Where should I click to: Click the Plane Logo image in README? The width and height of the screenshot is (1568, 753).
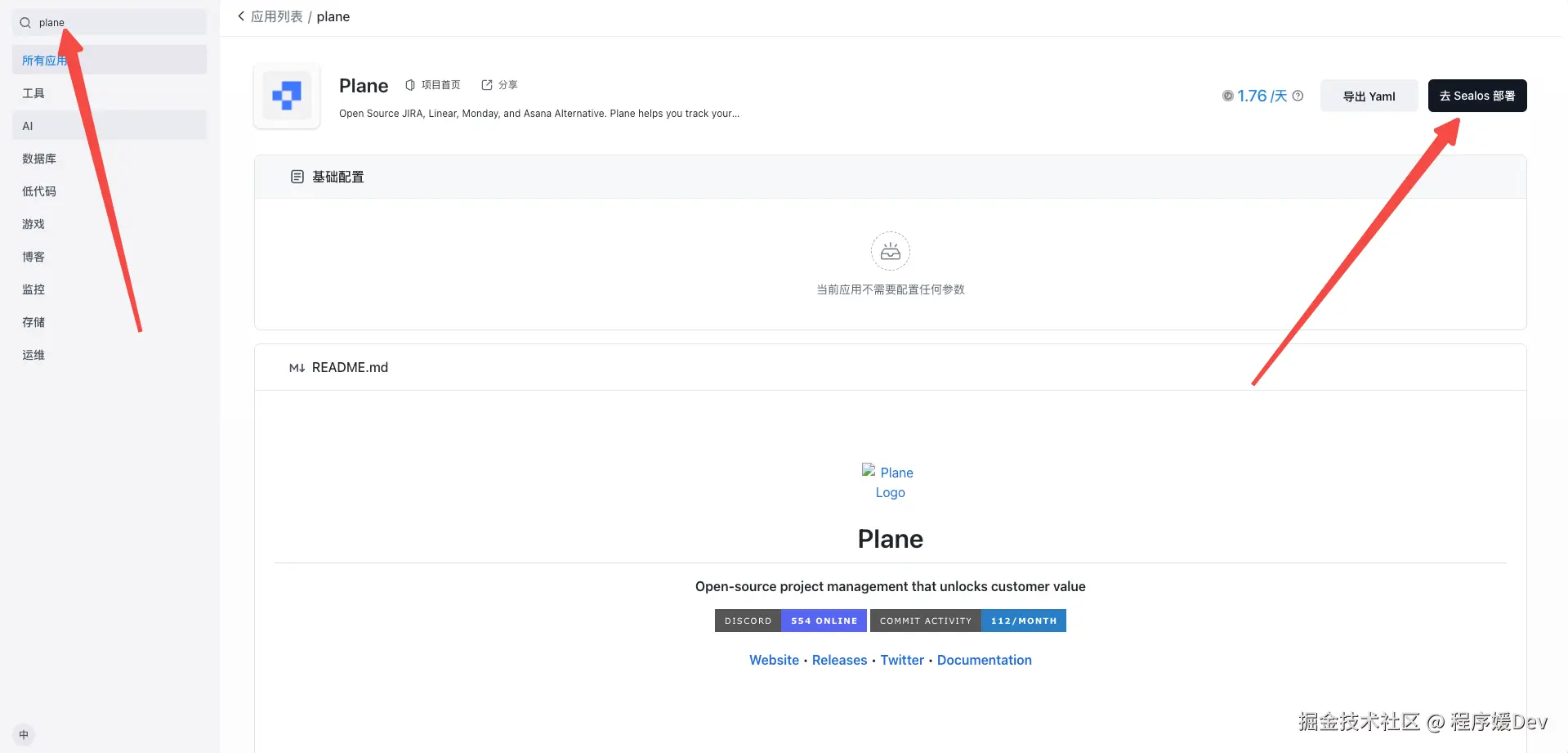point(890,482)
